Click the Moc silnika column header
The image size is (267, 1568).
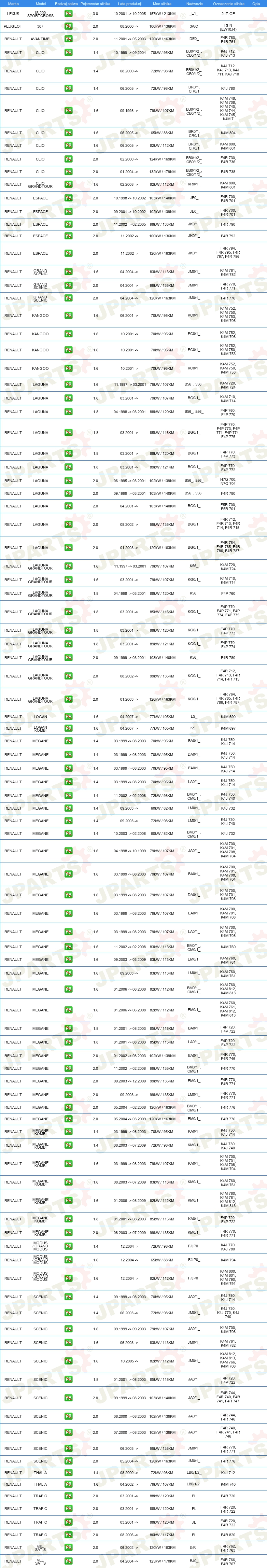[x=163, y=4]
